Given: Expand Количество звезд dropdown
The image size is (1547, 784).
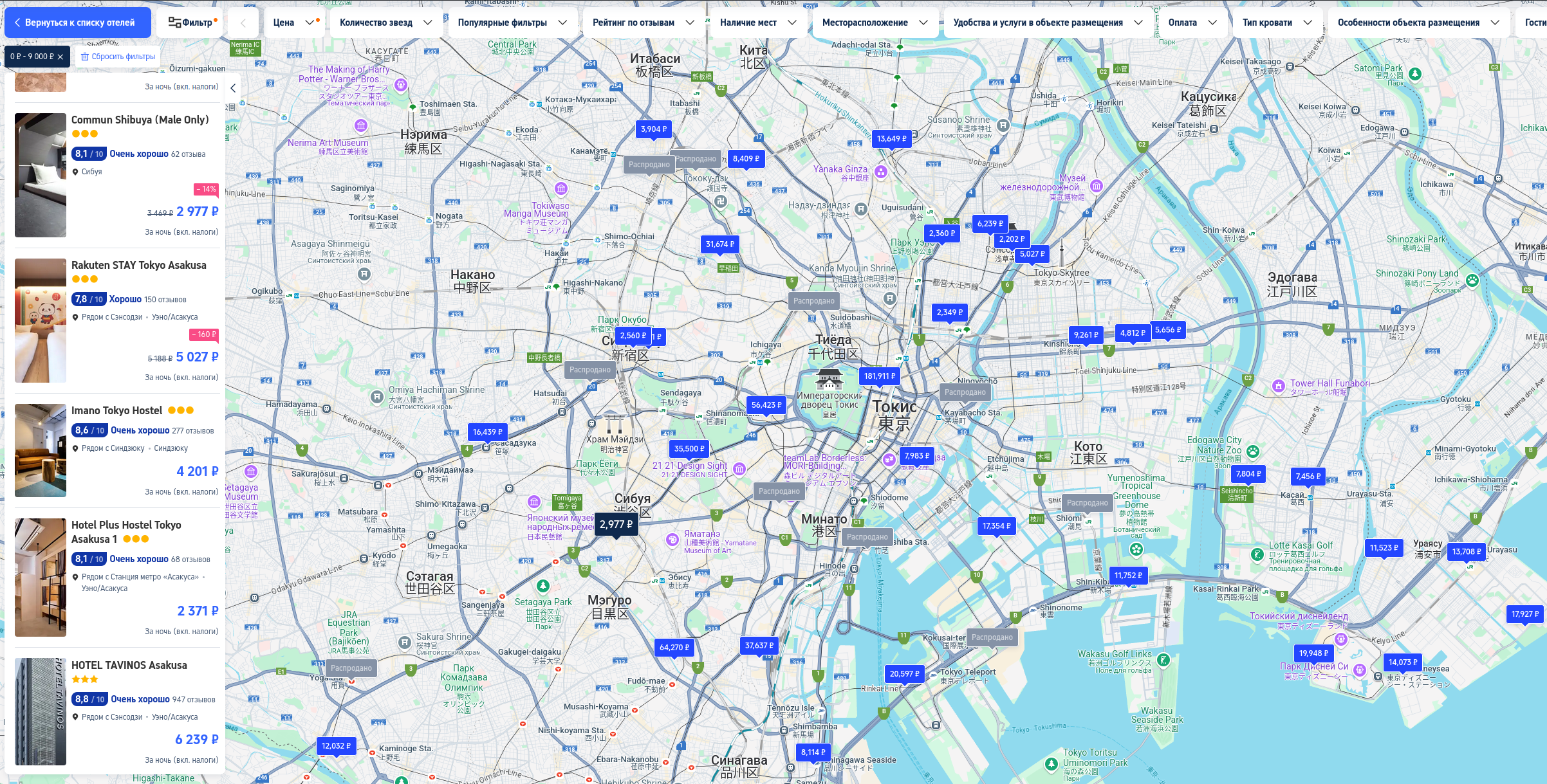Looking at the screenshot, I should [385, 23].
